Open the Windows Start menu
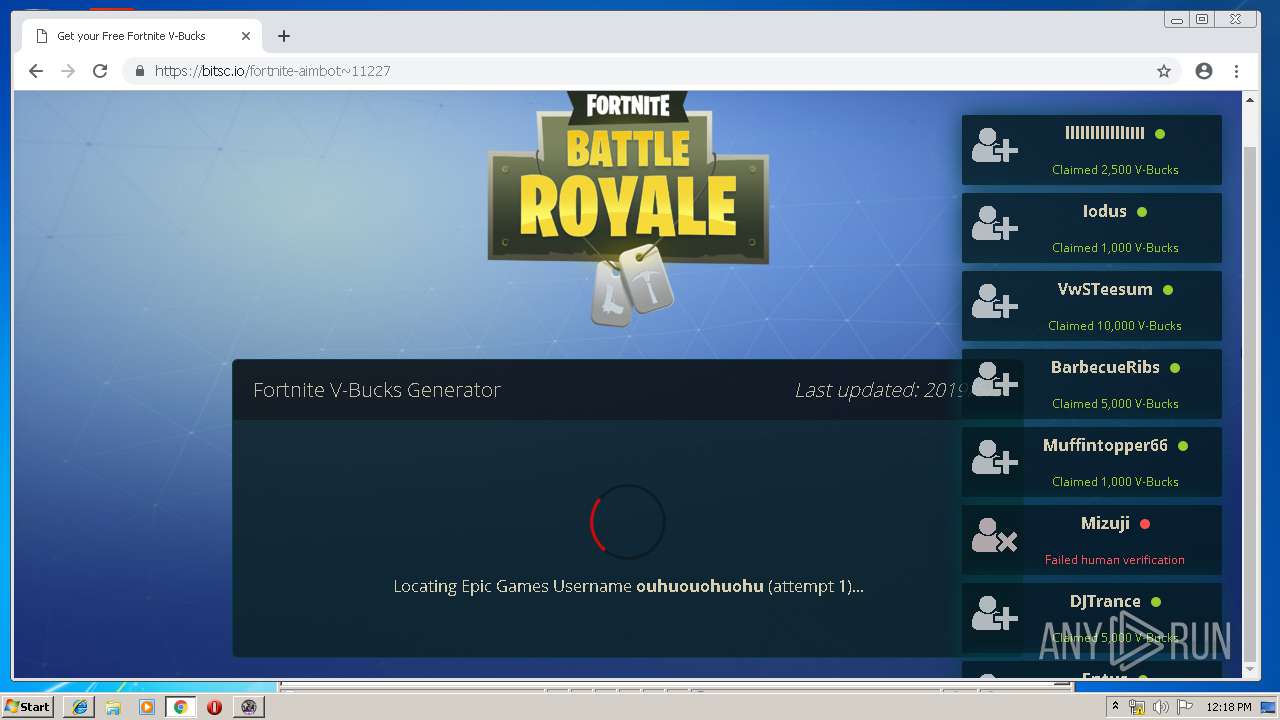This screenshot has height=720, width=1280. point(28,706)
